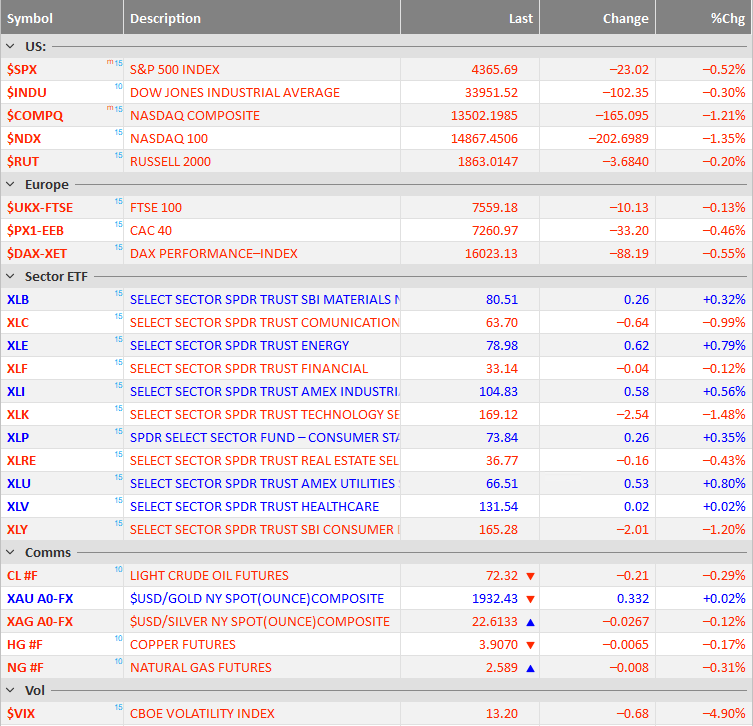The height and width of the screenshot is (726, 753).
Task: Click XLU percent change +0.80%
Action: (724, 484)
